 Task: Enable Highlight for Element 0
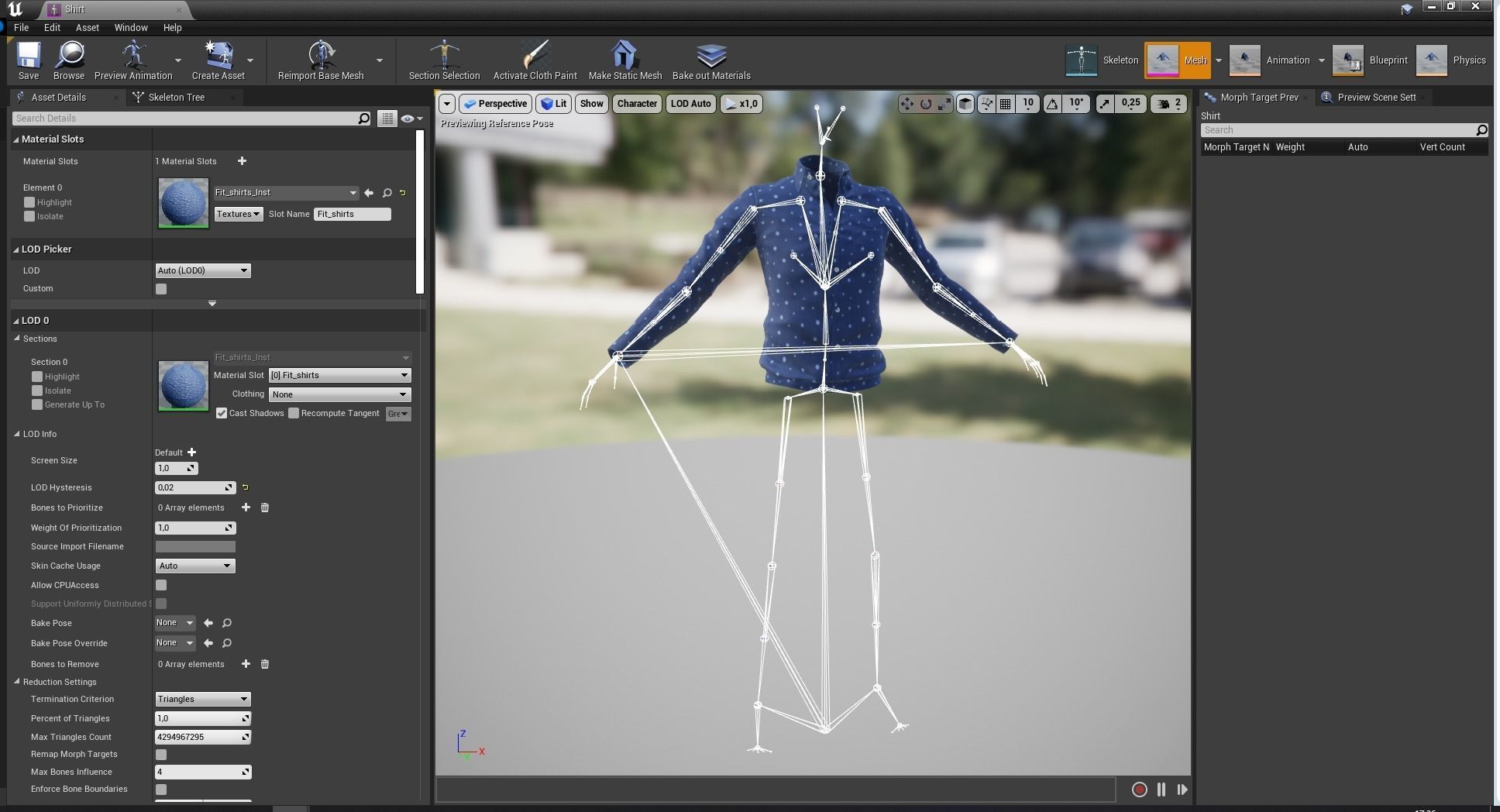(29, 202)
